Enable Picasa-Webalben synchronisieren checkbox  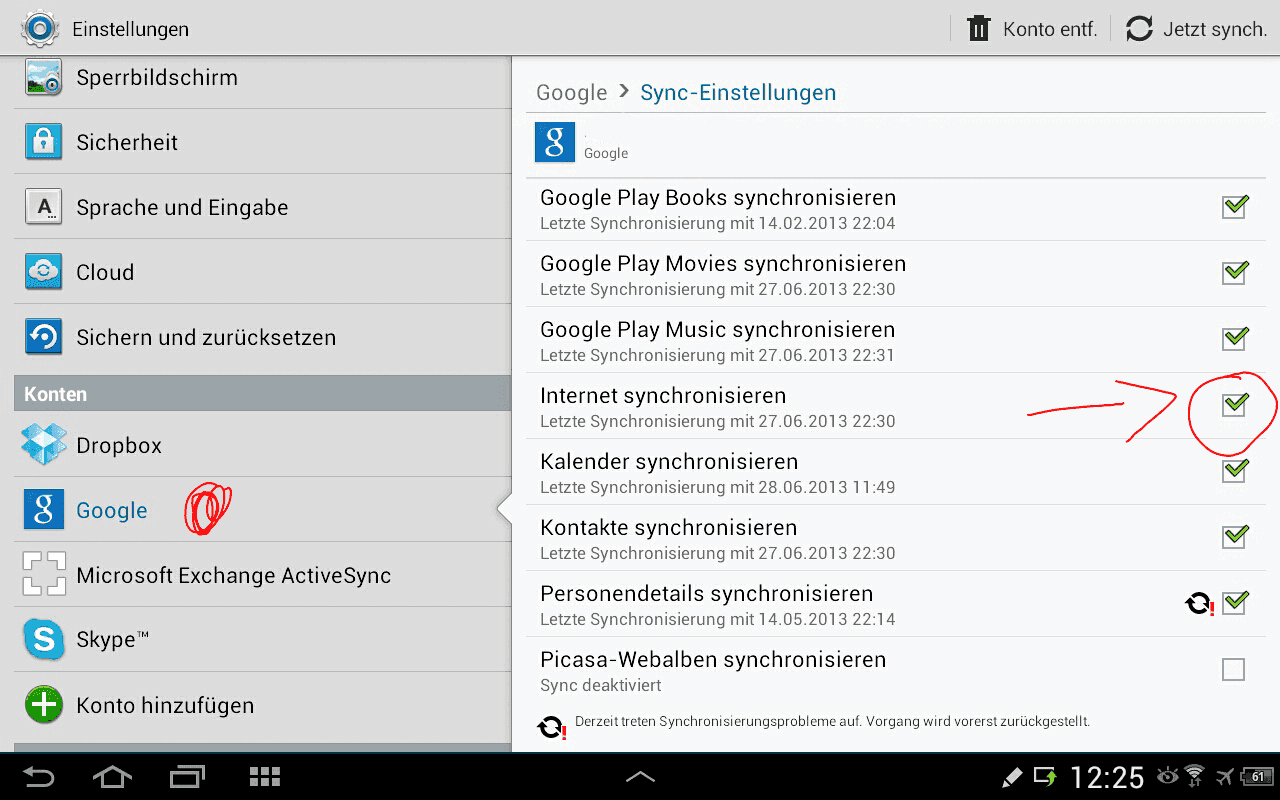[1234, 669]
